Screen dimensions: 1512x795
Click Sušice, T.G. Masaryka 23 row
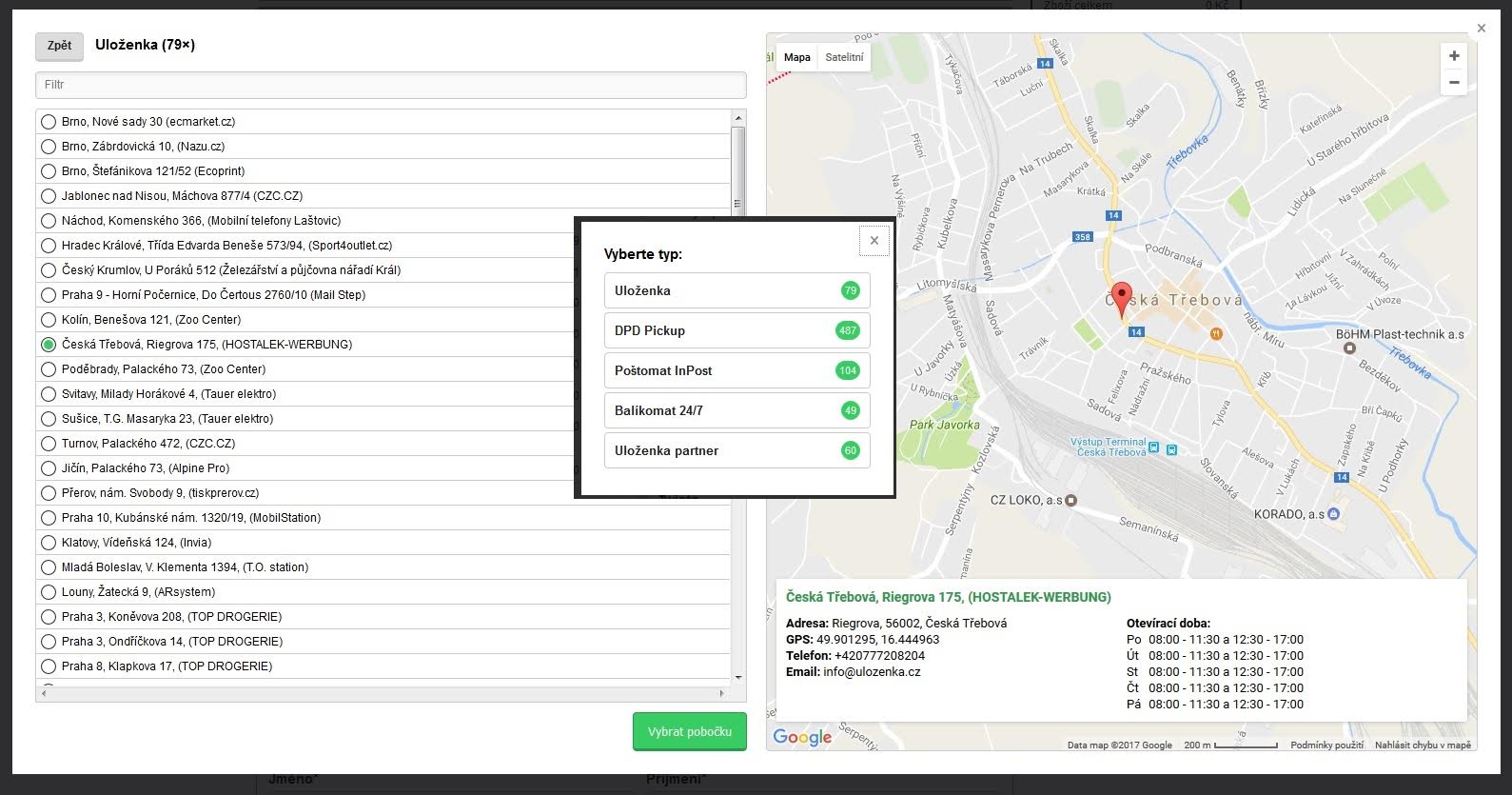[x=383, y=419]
